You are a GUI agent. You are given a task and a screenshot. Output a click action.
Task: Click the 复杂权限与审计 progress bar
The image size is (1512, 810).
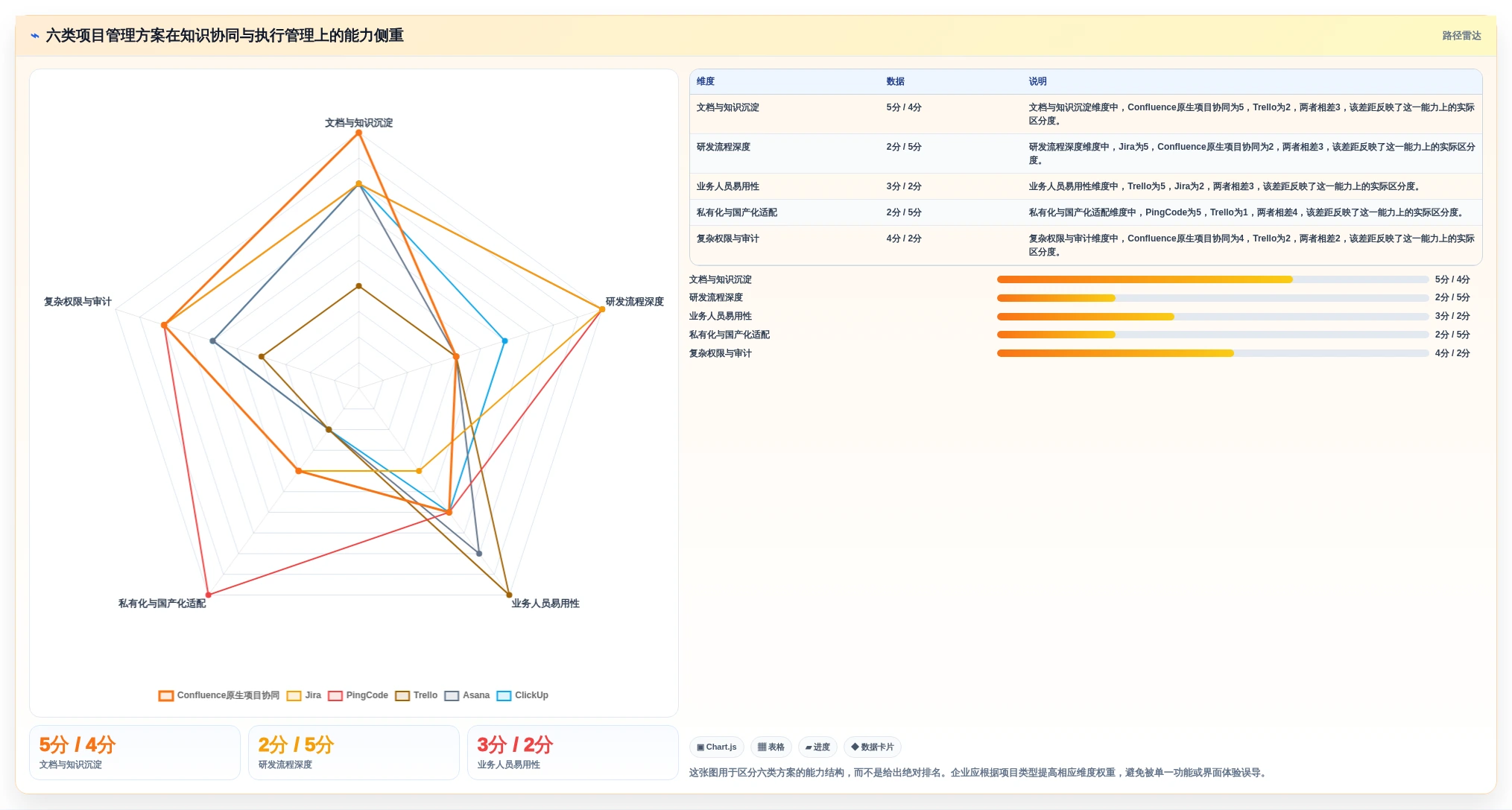click(1212, 353)
